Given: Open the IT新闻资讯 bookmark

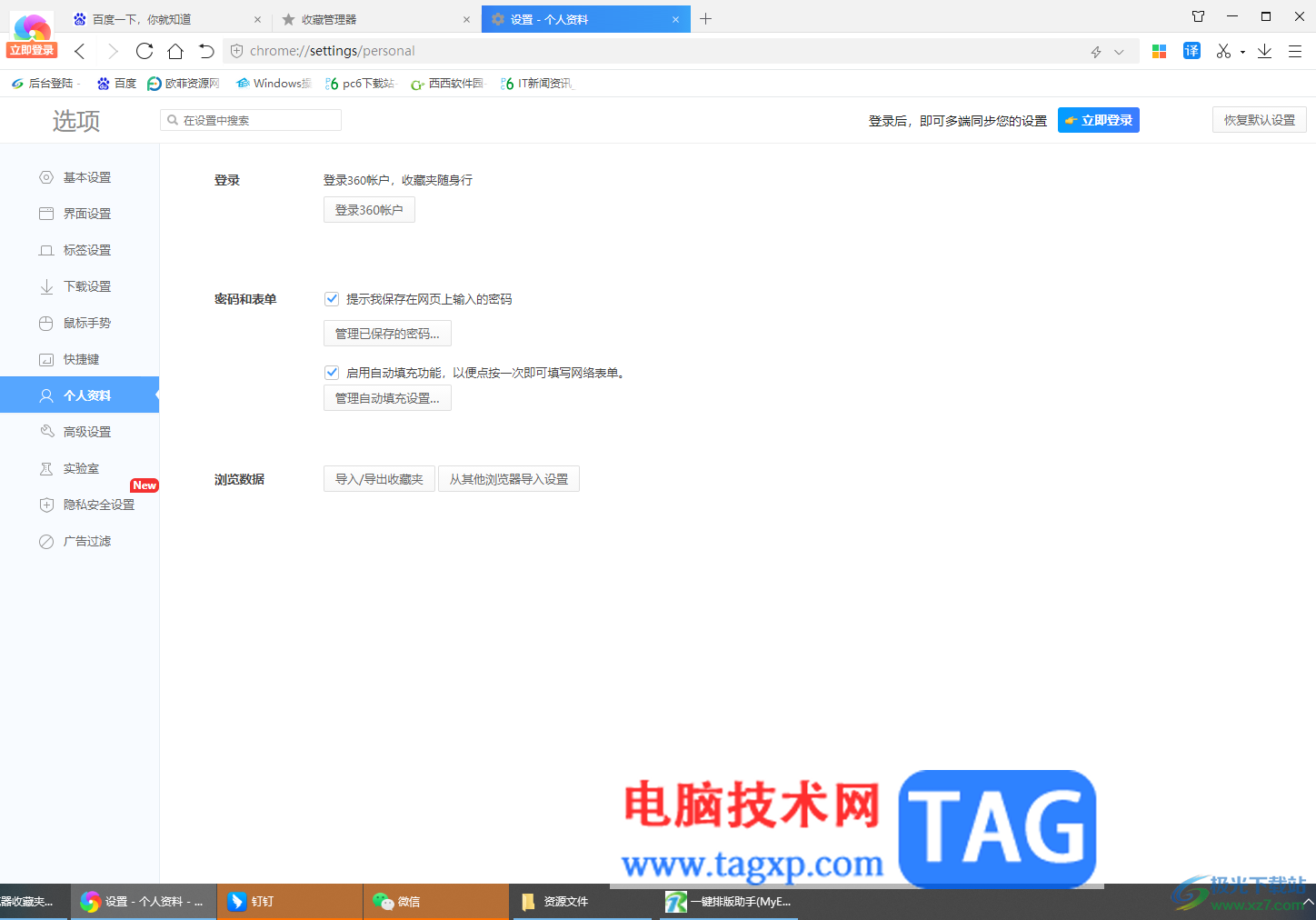Looking at the screenshot, I should pyautogui.click(x=537, y=84).
